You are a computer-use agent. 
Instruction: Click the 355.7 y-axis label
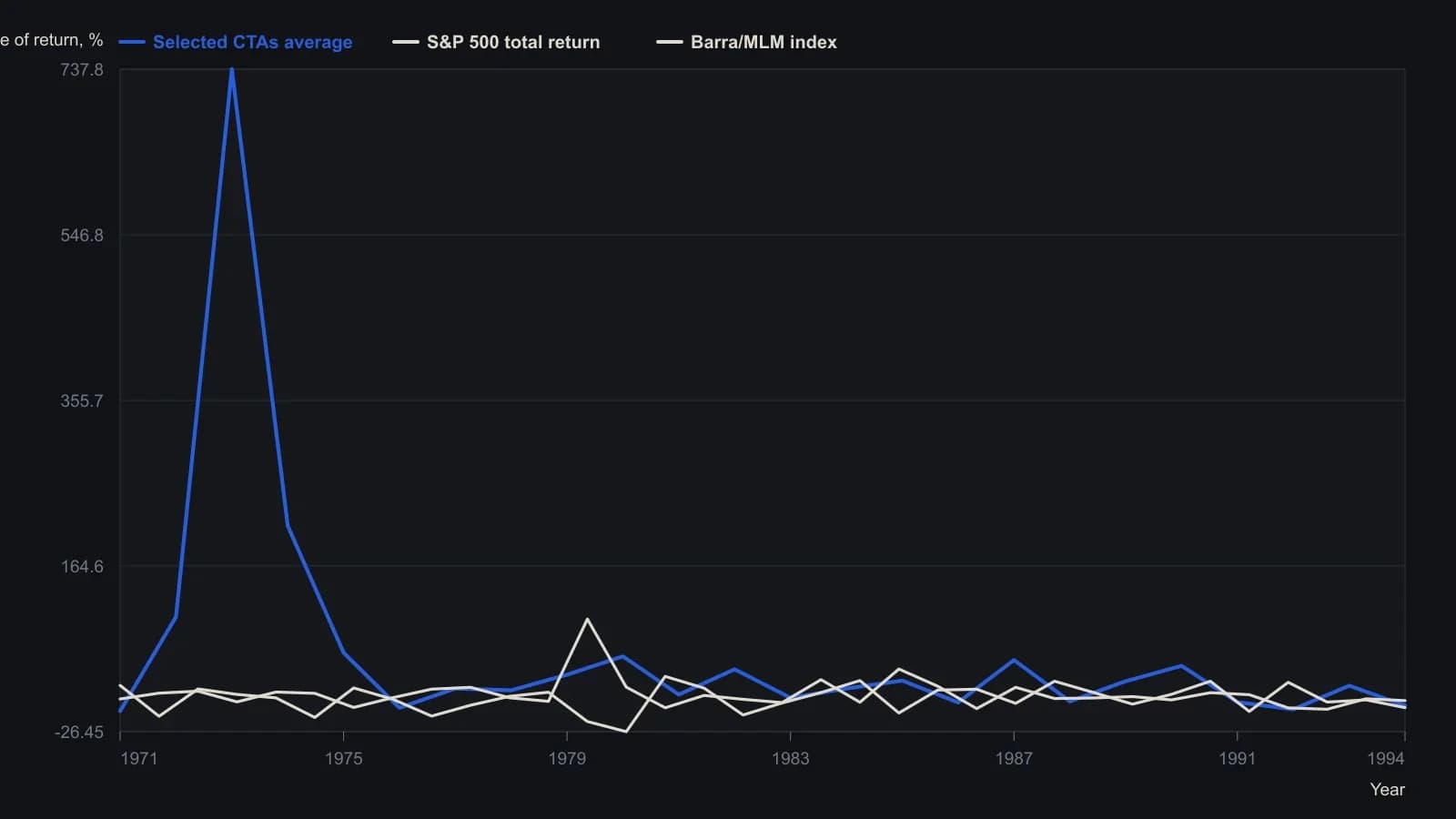[82, 401]
